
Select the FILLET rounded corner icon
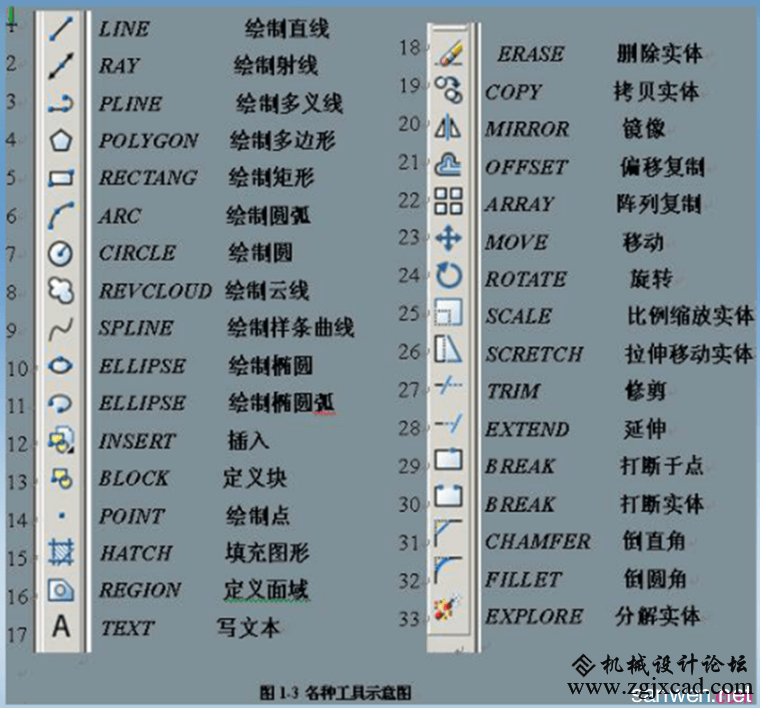point(448,570)
